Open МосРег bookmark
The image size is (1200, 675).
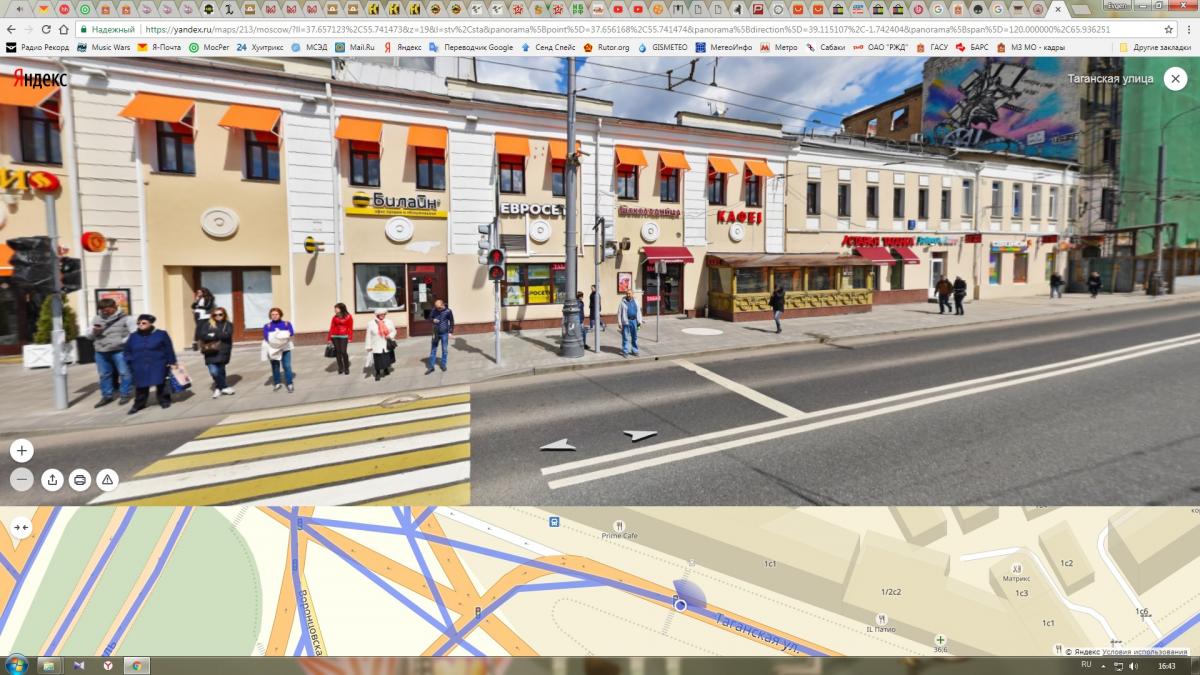click(x=209, y=47)
